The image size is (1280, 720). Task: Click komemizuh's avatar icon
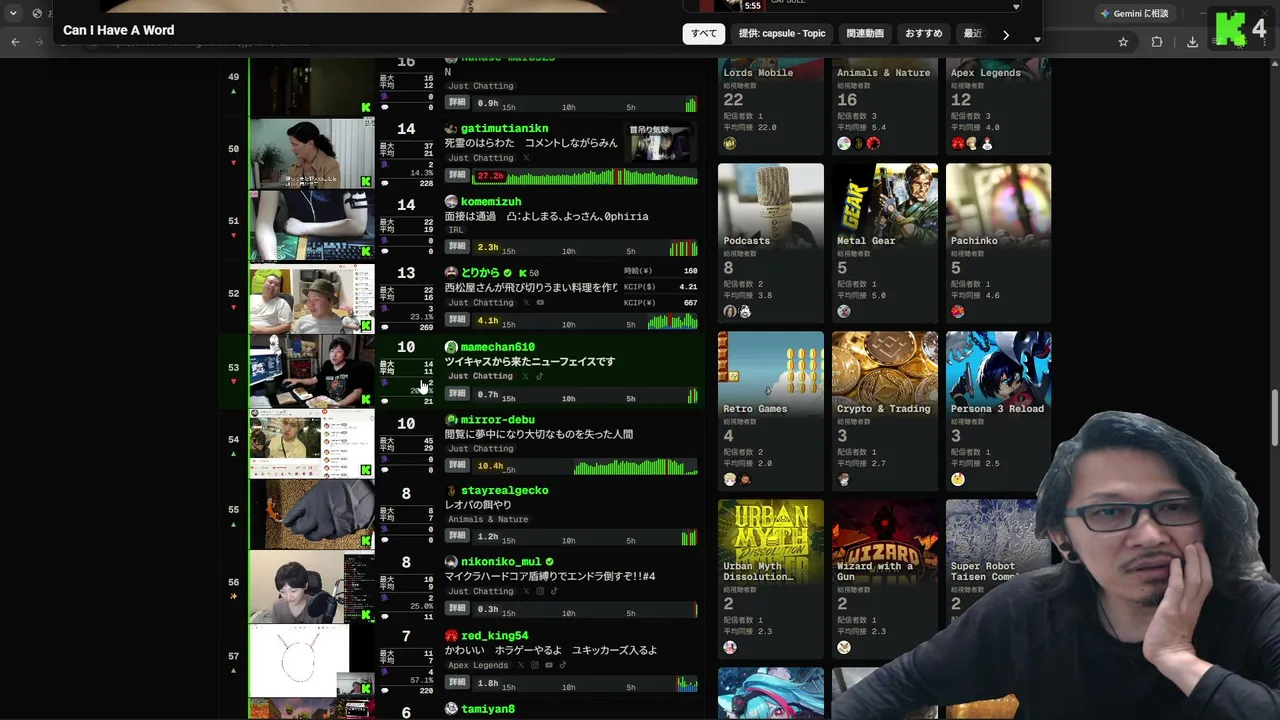pos(451,202)
